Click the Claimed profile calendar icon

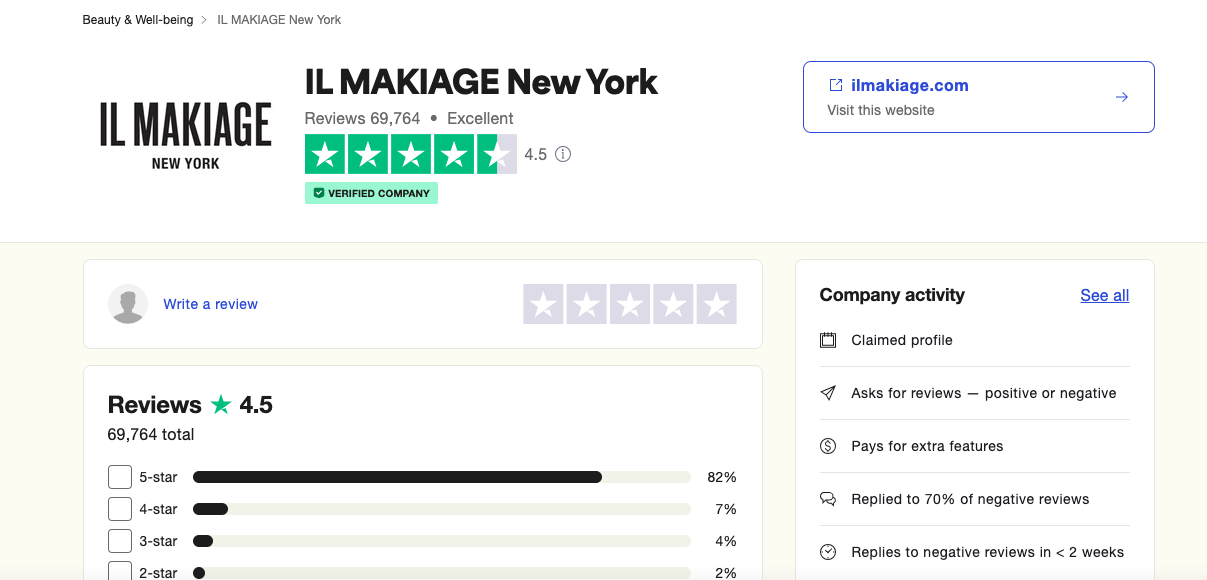pyautogui.click(x=828, y=340)
